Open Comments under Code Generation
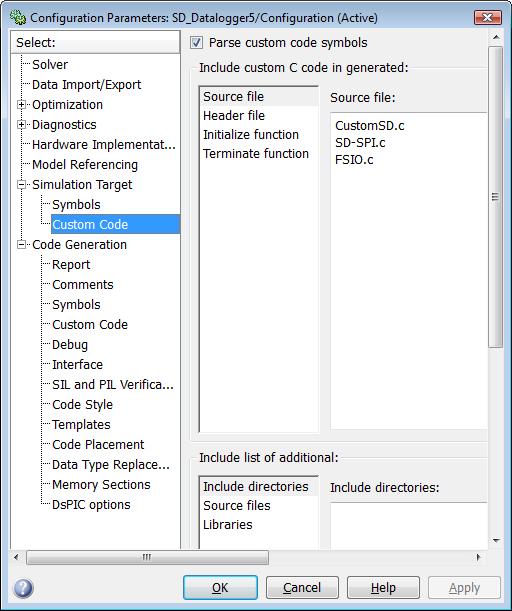The width and height of the screenshot is (512, 611). (83, 284)
